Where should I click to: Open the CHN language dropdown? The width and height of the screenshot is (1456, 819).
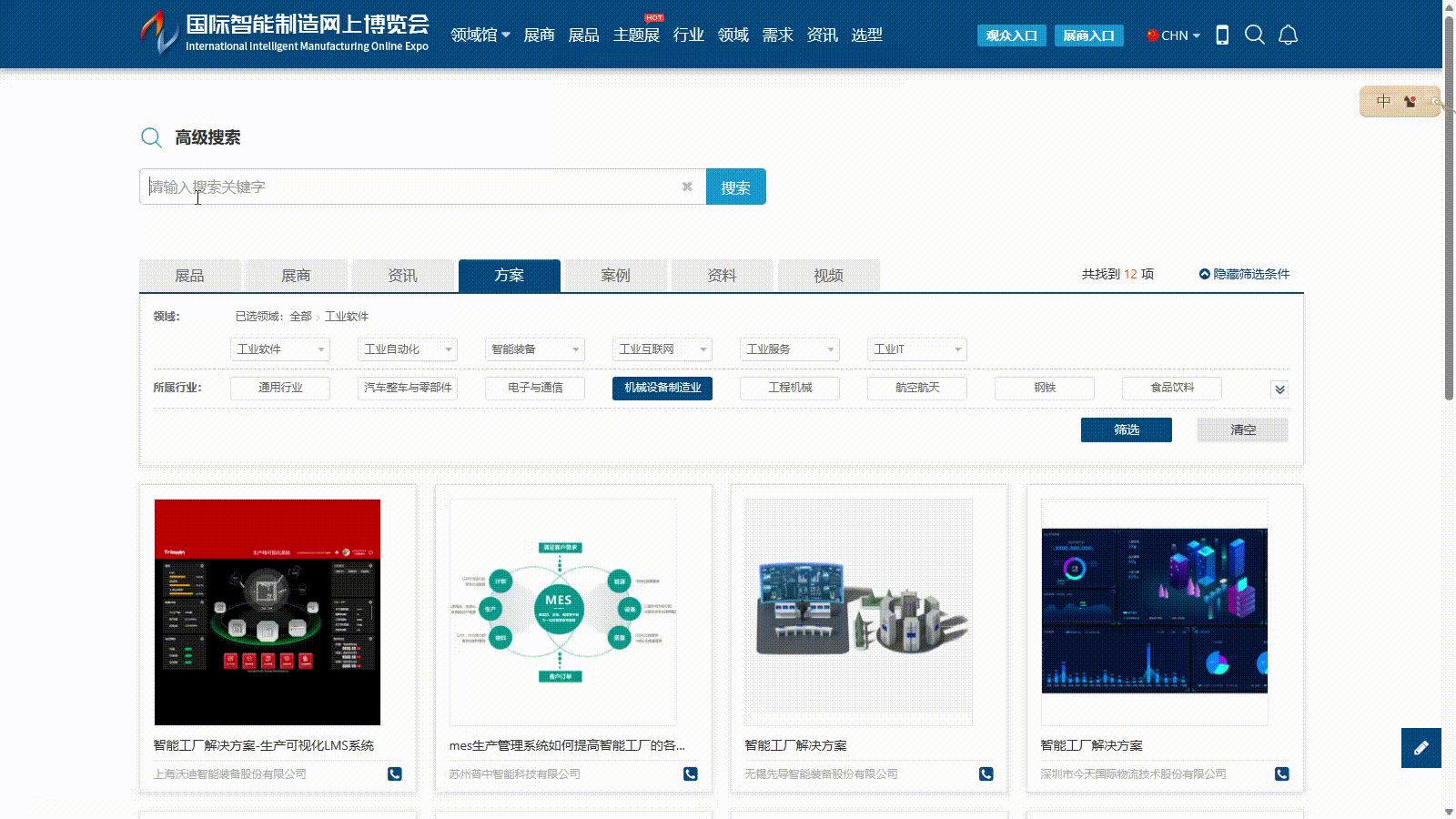[x=1173, y=35]
